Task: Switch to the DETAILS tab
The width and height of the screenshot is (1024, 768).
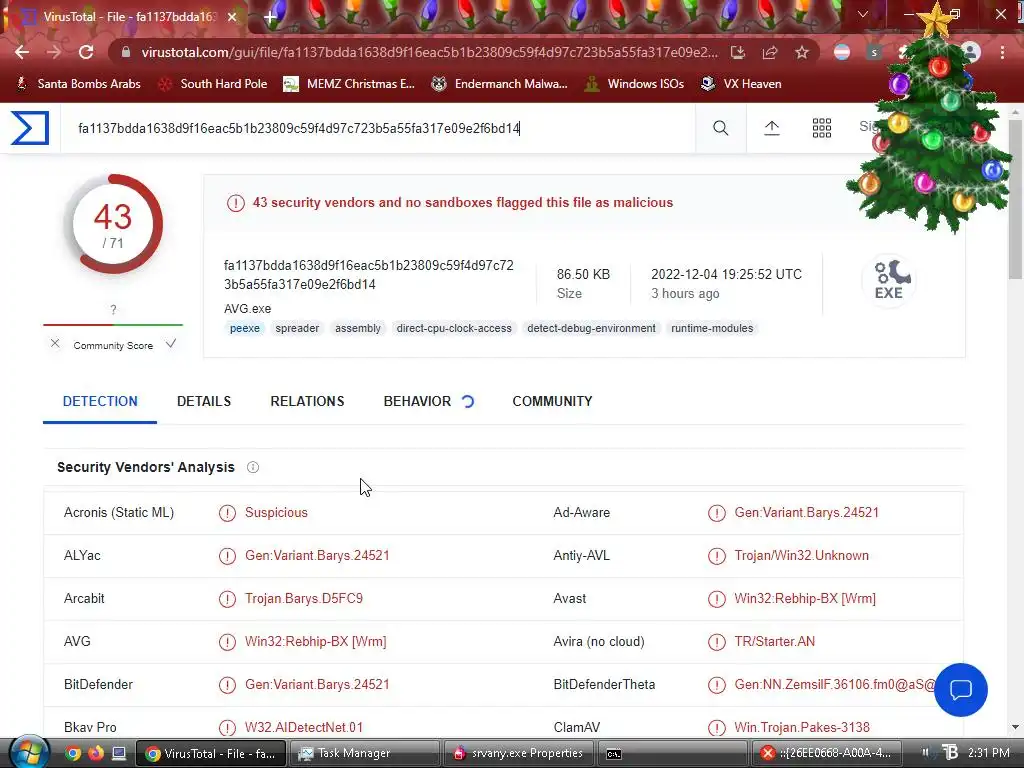Action: 204,401
